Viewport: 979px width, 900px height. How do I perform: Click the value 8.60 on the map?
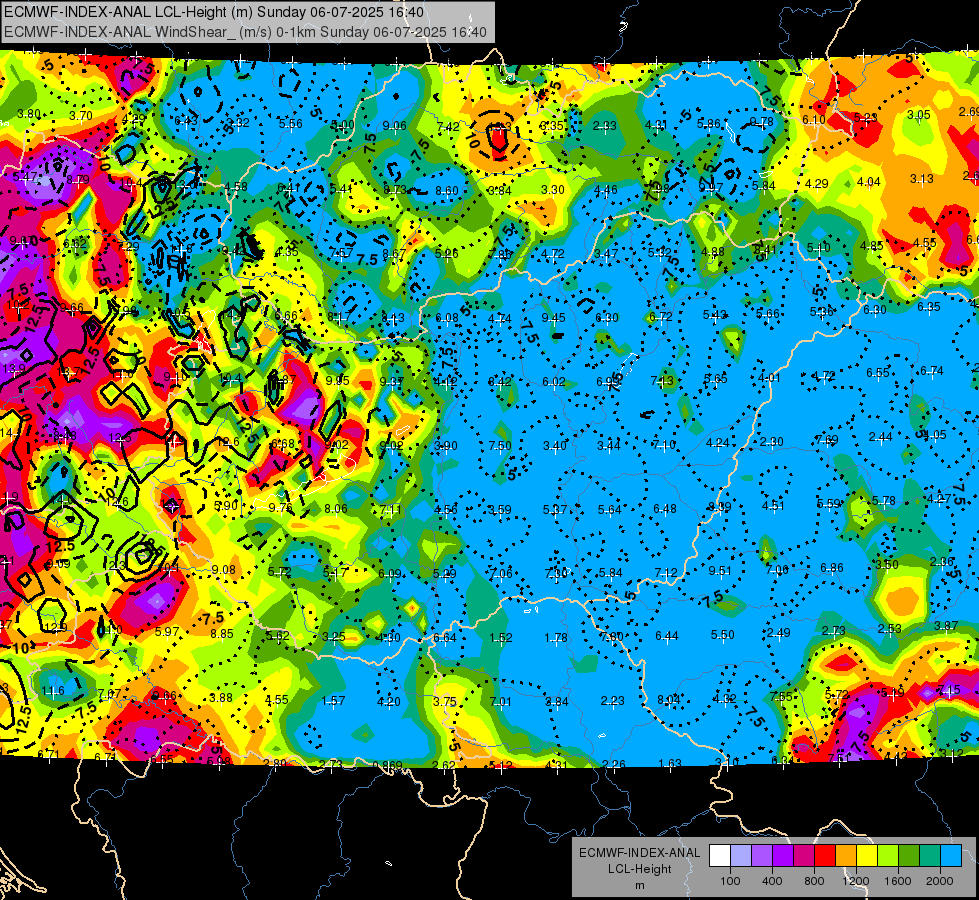[447, 190]
